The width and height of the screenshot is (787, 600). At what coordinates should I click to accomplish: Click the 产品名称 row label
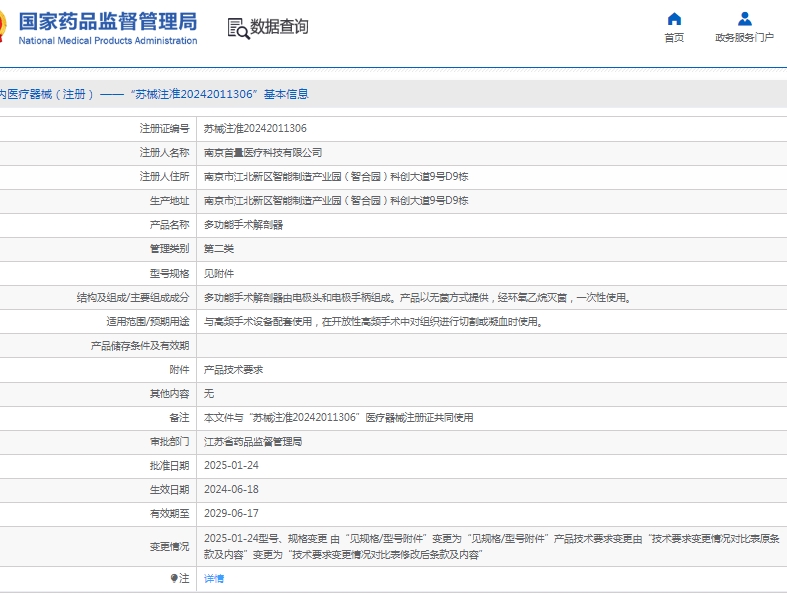[169, 225]
